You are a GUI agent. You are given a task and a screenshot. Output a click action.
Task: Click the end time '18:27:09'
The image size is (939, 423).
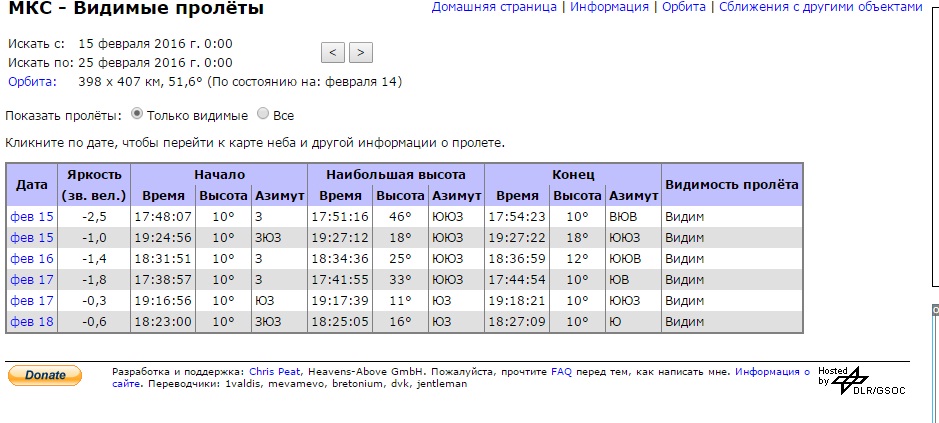click(517, 322)
